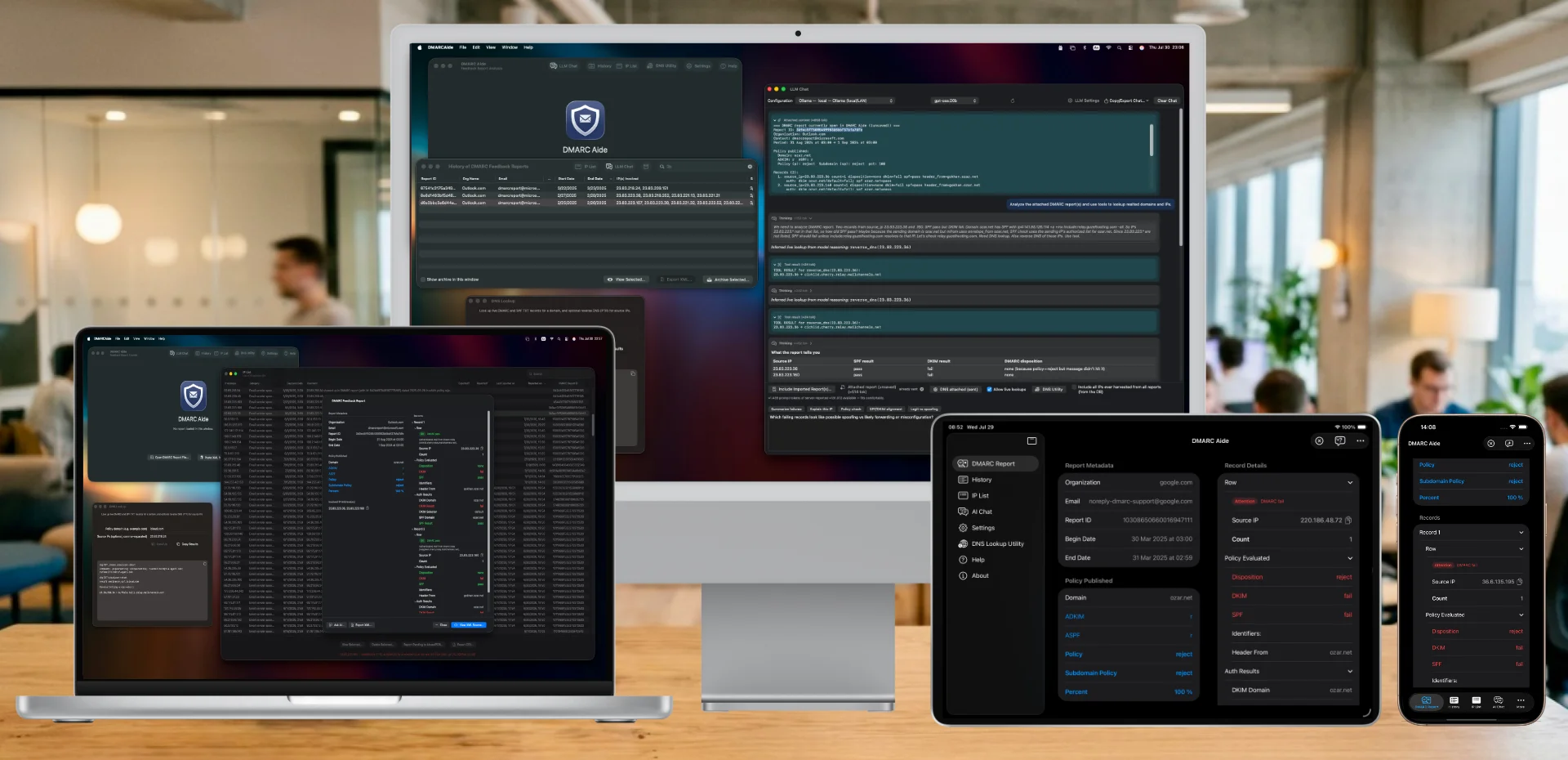Collapse the Attached context block in LLM Chat
This screenshot has width=1568, height=760.
tap(775, 119)
